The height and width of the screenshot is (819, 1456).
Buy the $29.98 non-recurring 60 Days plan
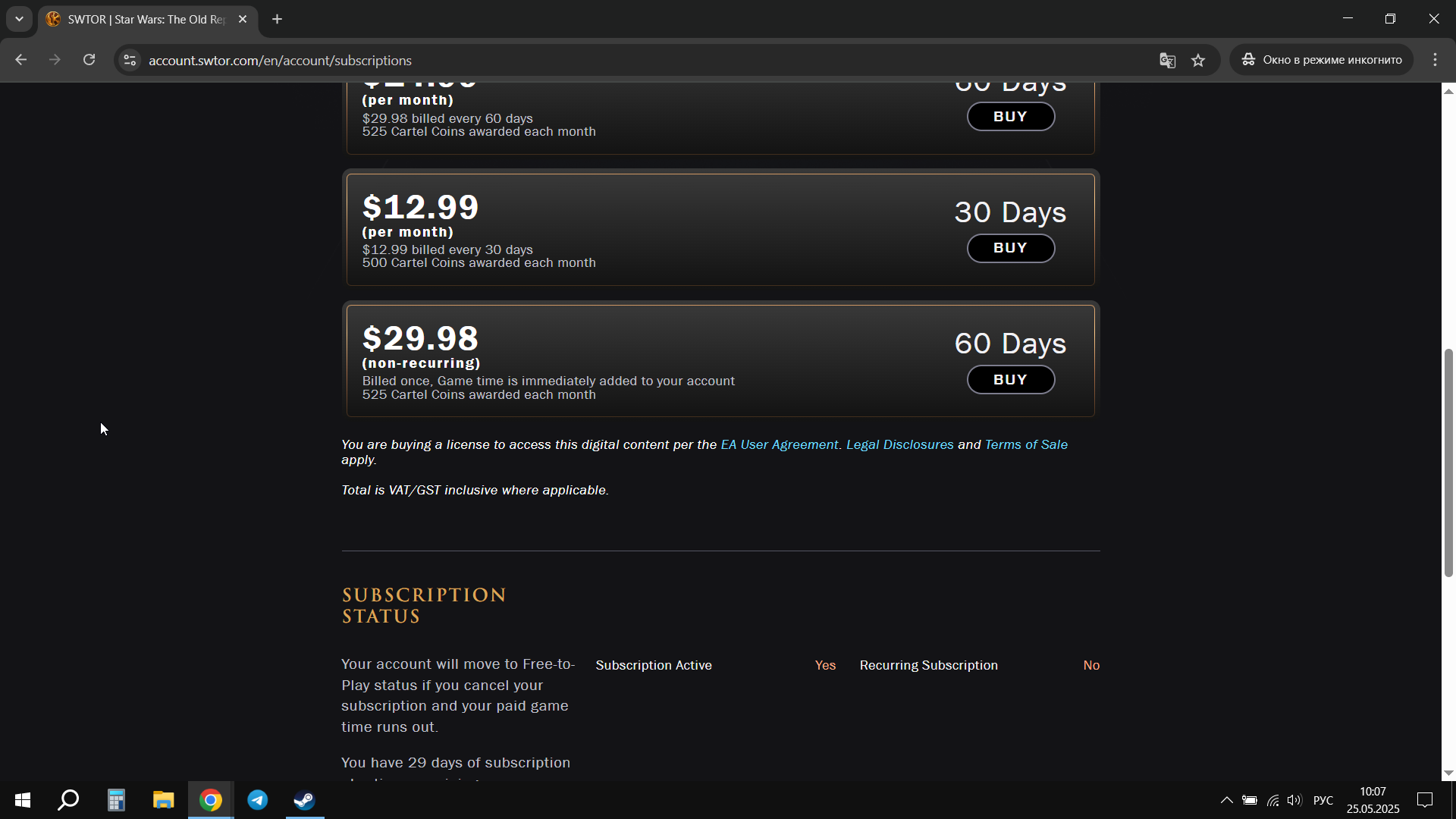[1010, 380]
